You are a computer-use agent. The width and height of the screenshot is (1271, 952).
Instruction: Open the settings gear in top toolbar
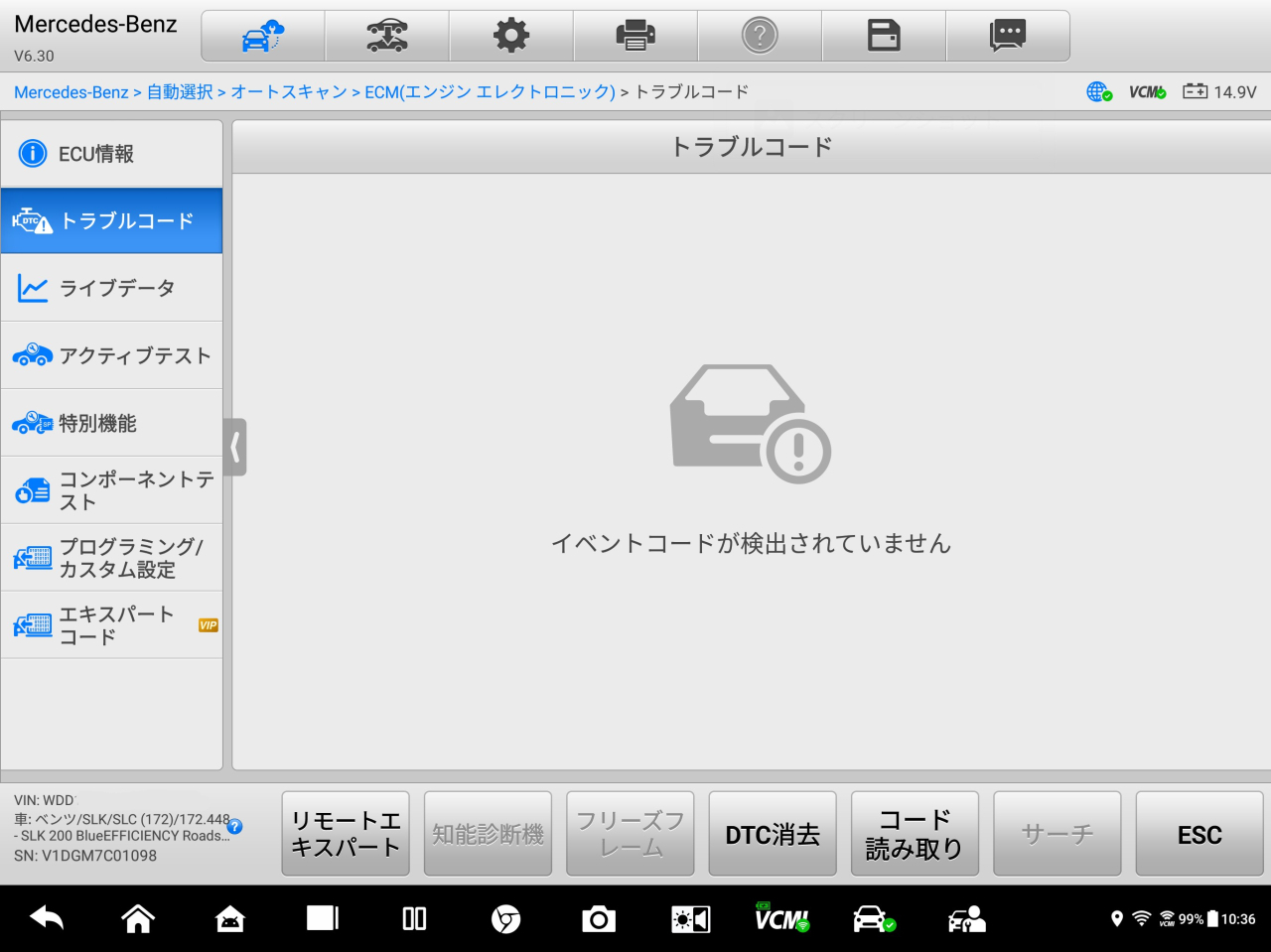pos(511,37)
